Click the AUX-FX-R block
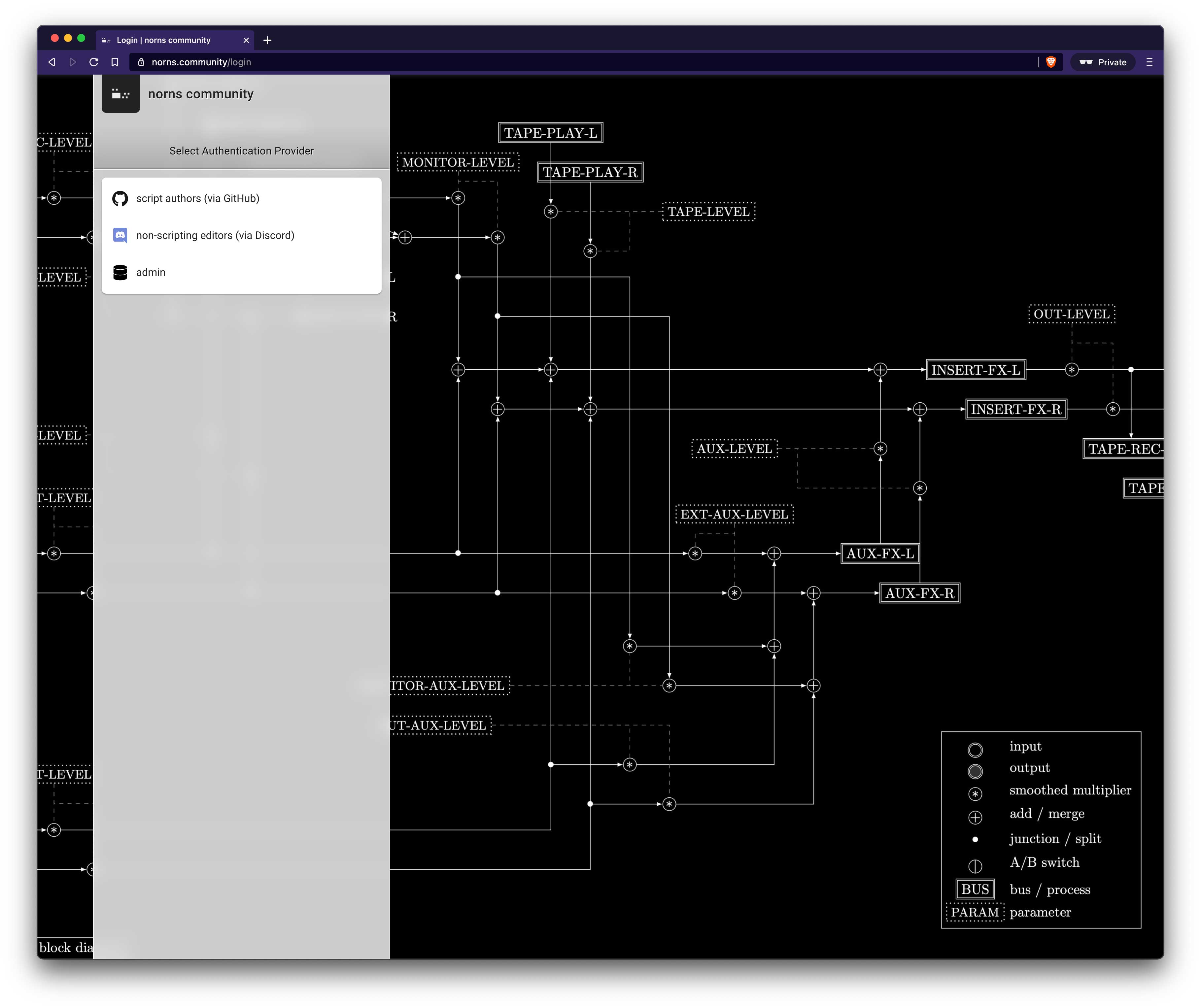The height and width of the screenshot is (1008, 1201). tap(920, 593)
